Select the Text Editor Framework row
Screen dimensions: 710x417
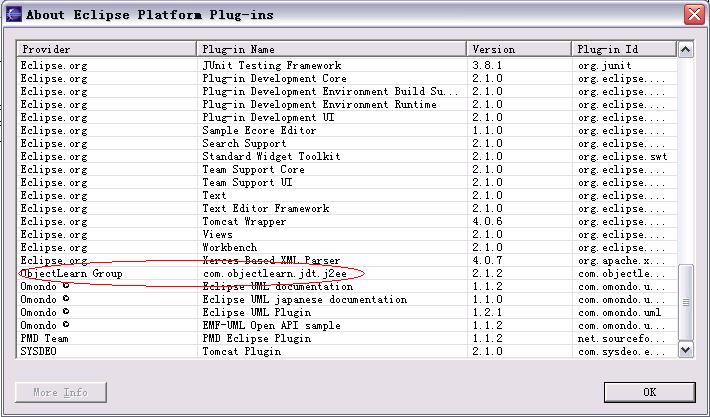click(x=347, y=208)
